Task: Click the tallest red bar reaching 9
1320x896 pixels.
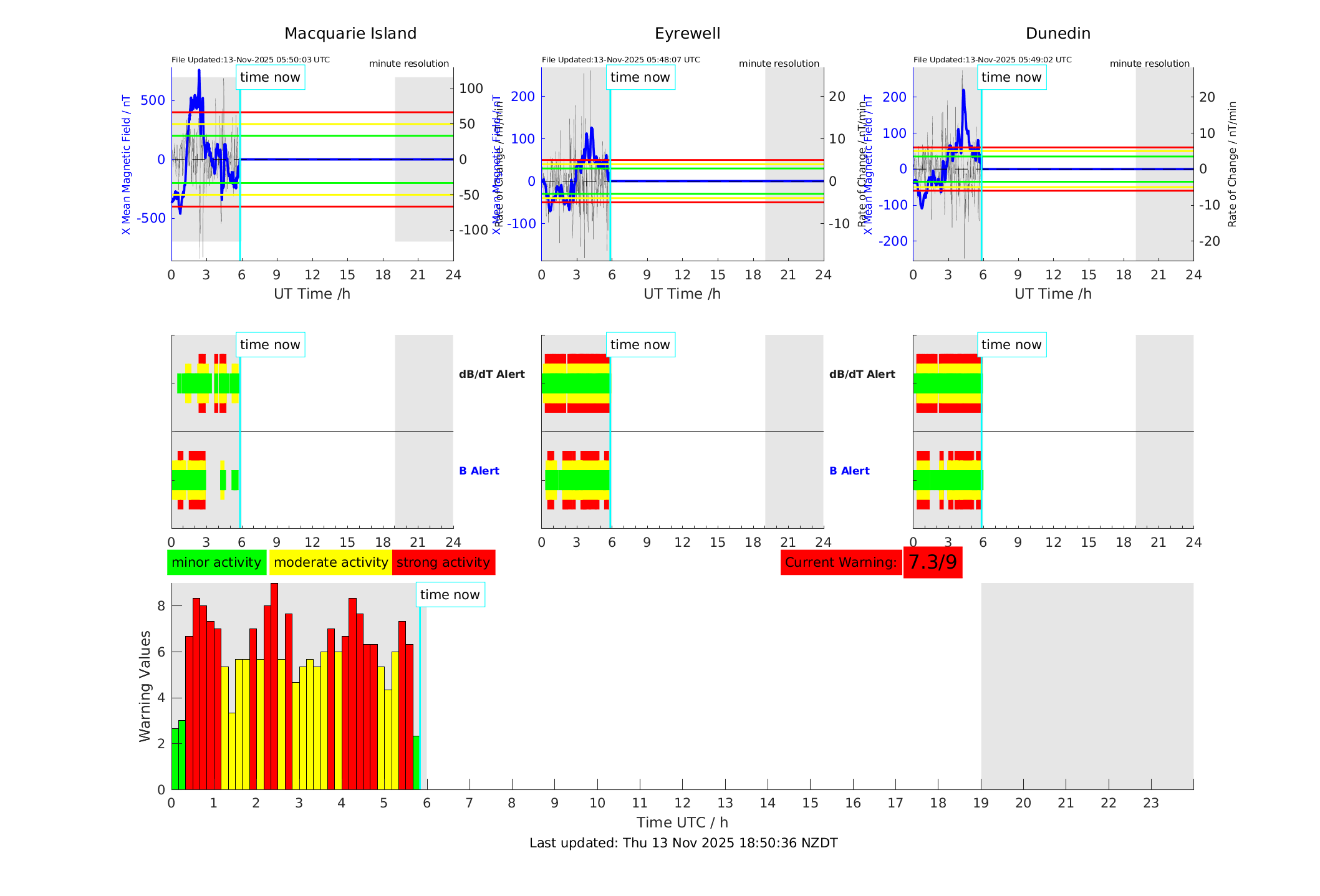Action: pos(274,686)
